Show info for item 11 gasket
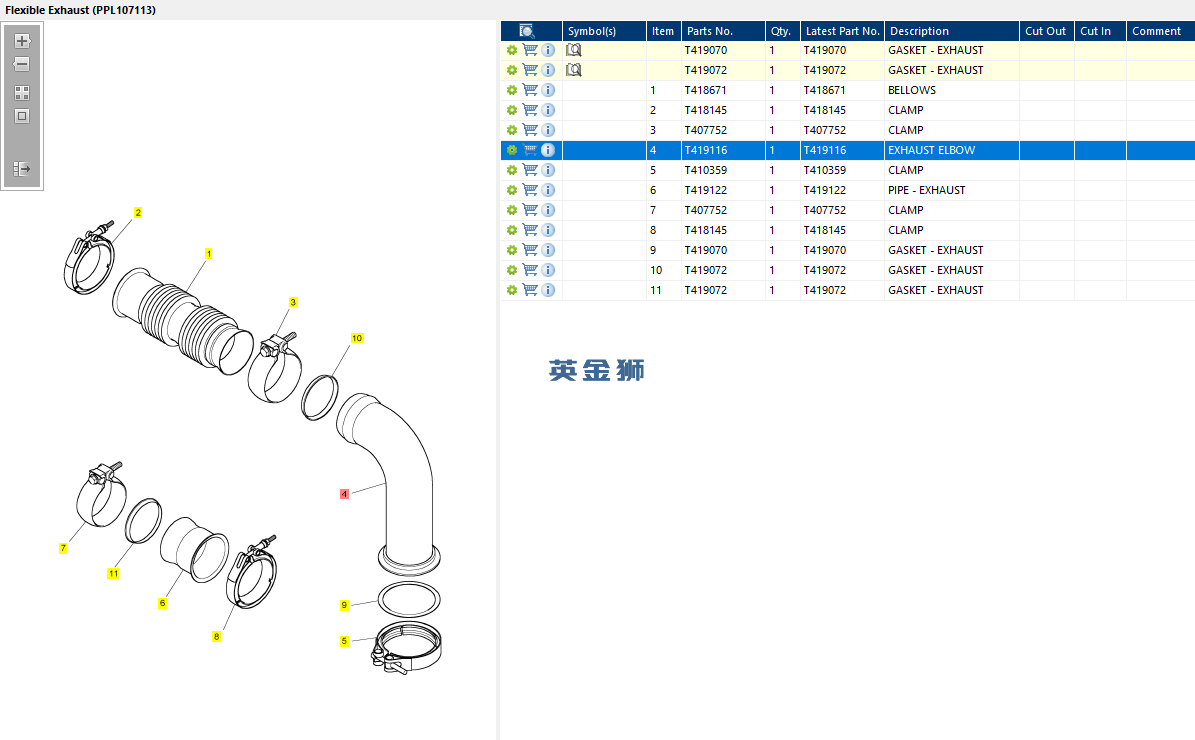The image size is (1195, 740). pyautogui.click(x=548, y=290)
